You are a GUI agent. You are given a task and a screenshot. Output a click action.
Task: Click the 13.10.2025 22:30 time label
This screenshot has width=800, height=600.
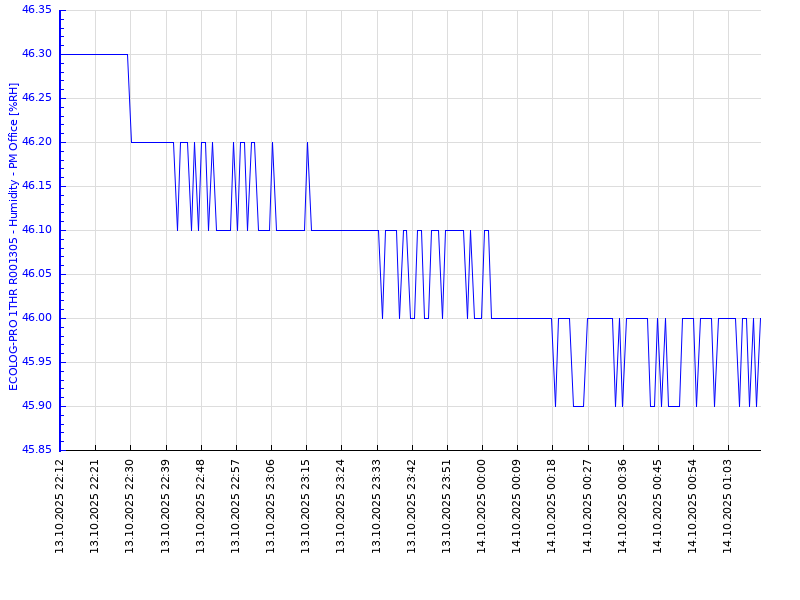point(130,505)
